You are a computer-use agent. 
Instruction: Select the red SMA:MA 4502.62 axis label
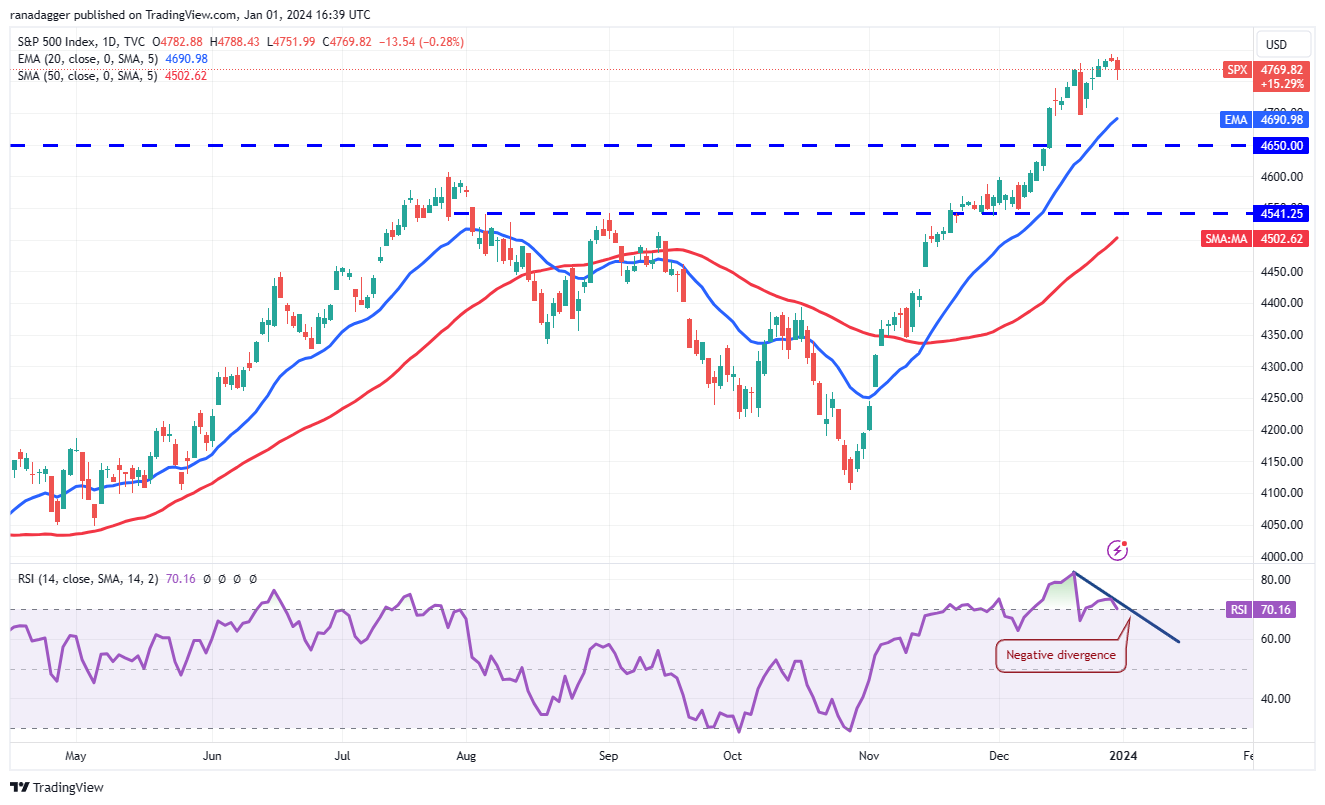1258,238
